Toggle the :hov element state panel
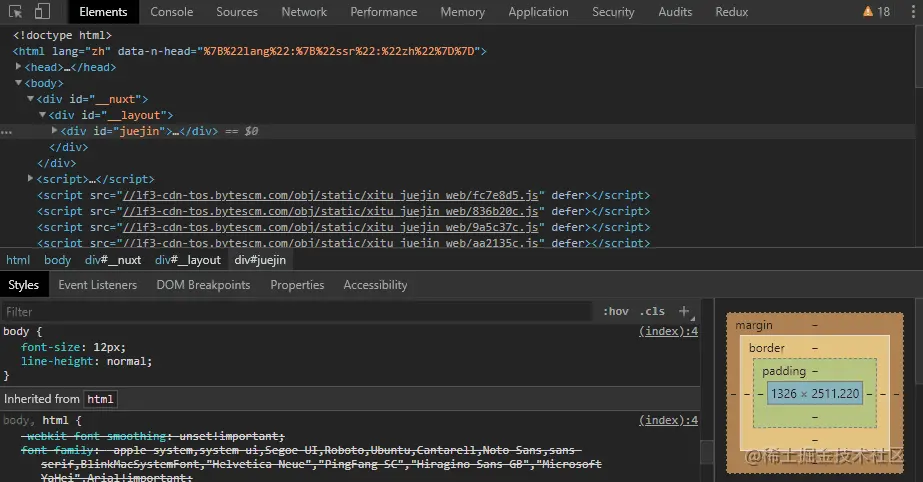The image size is (923, 482). pos(616,311)
